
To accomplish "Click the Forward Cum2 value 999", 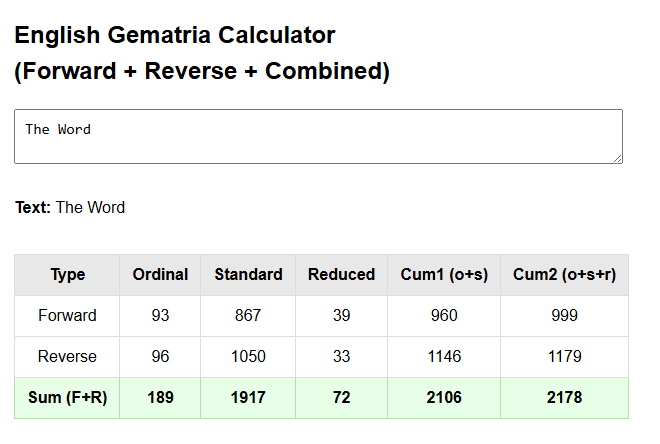I will (x=564, y=316).
